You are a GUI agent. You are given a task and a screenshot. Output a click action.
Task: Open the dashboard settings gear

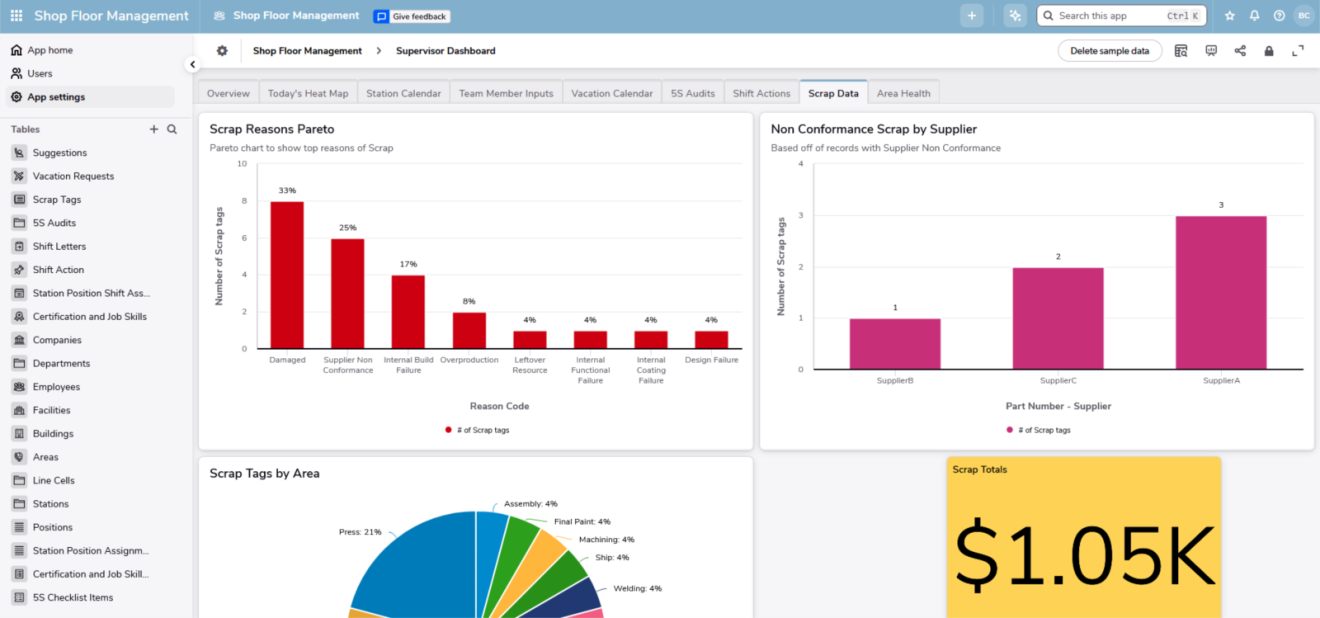click(x=222, y=50)
